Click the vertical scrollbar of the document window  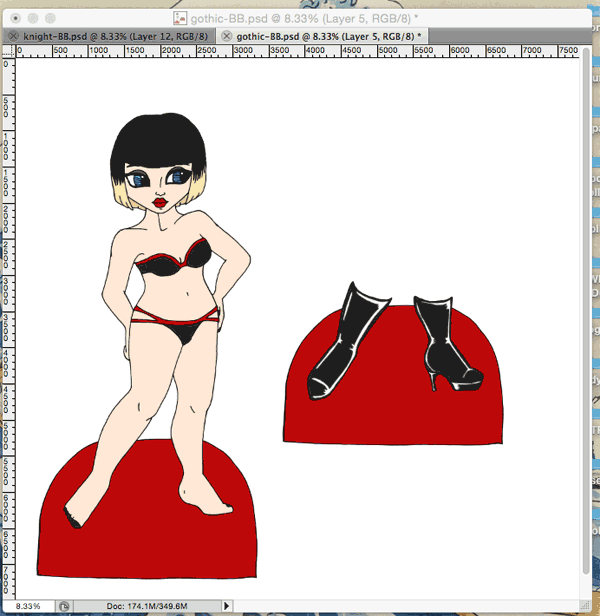pyautogui.click(x=585, y=310)
